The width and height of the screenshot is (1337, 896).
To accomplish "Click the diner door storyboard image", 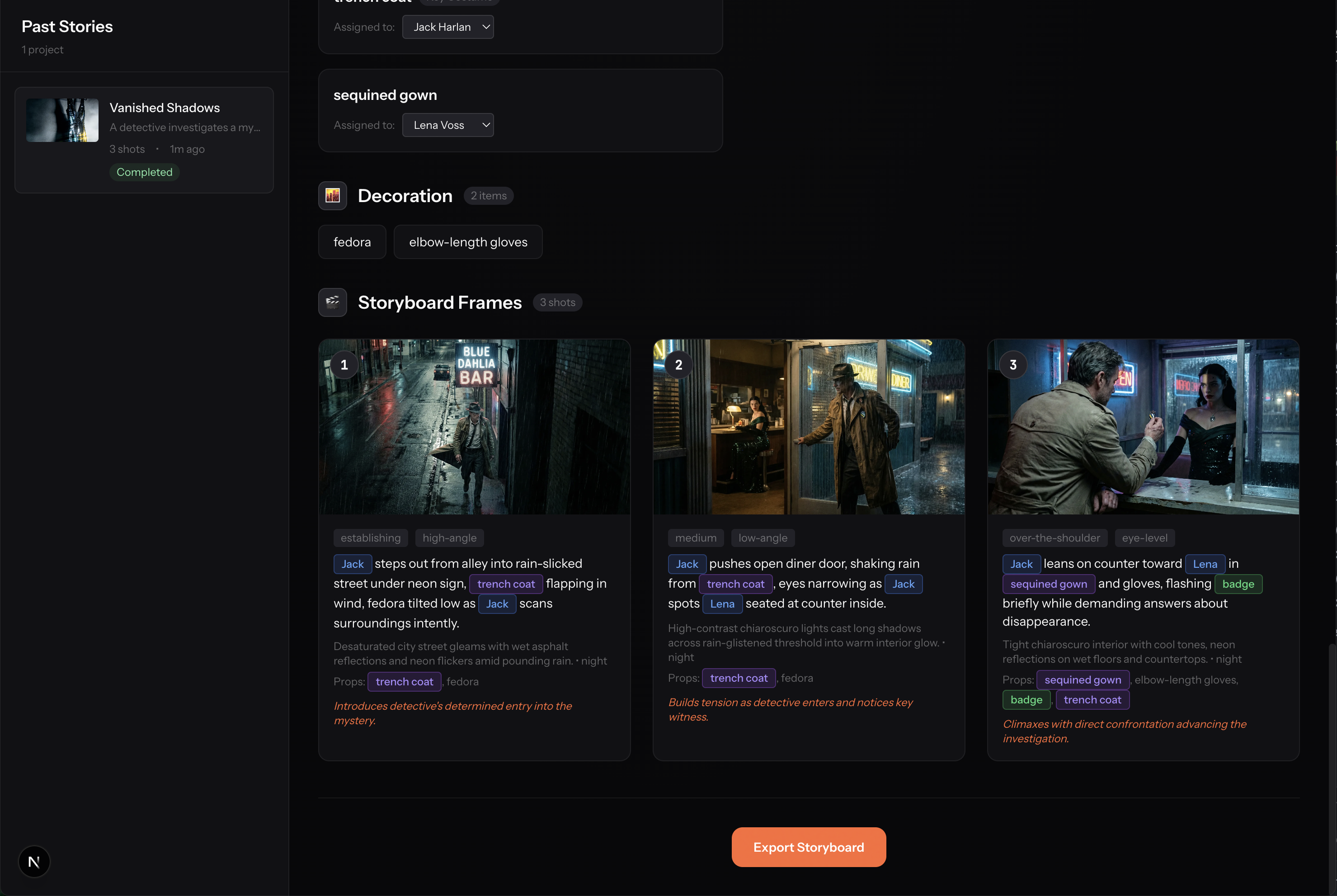I will pos(809,434).
